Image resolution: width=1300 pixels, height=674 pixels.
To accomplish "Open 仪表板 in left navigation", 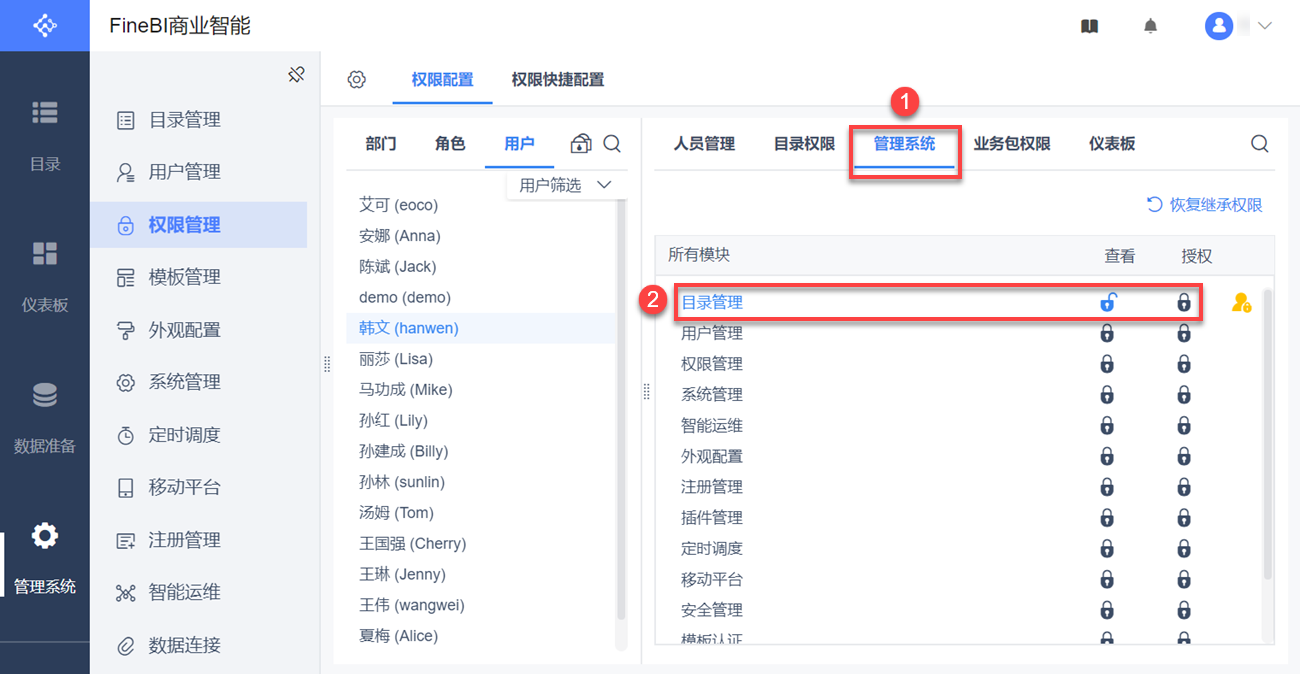I will (x=45, y=275).
